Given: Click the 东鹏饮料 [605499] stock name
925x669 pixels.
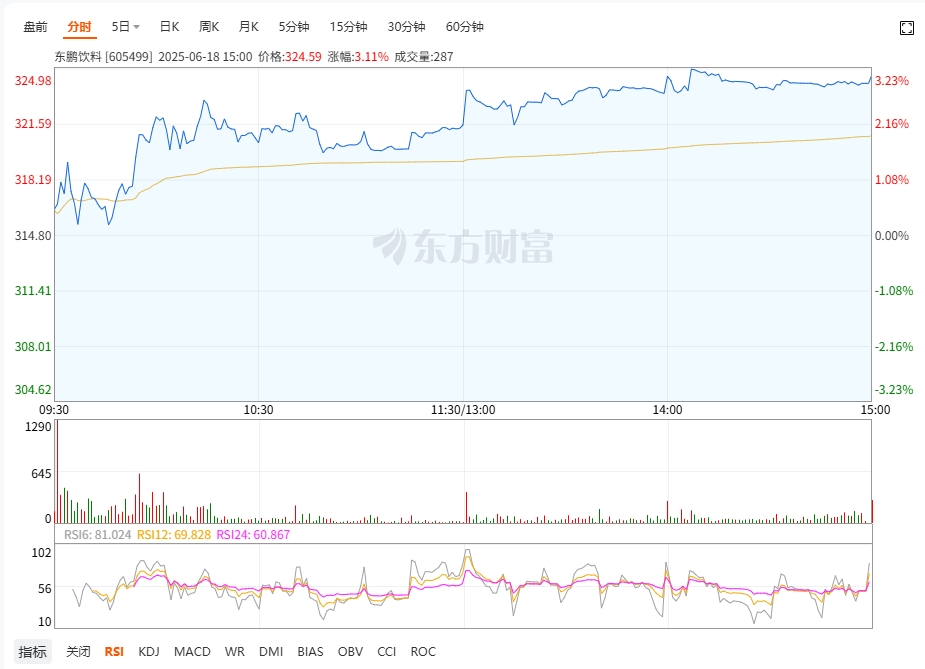Looking at the screenshot, I should click(103, 57).
